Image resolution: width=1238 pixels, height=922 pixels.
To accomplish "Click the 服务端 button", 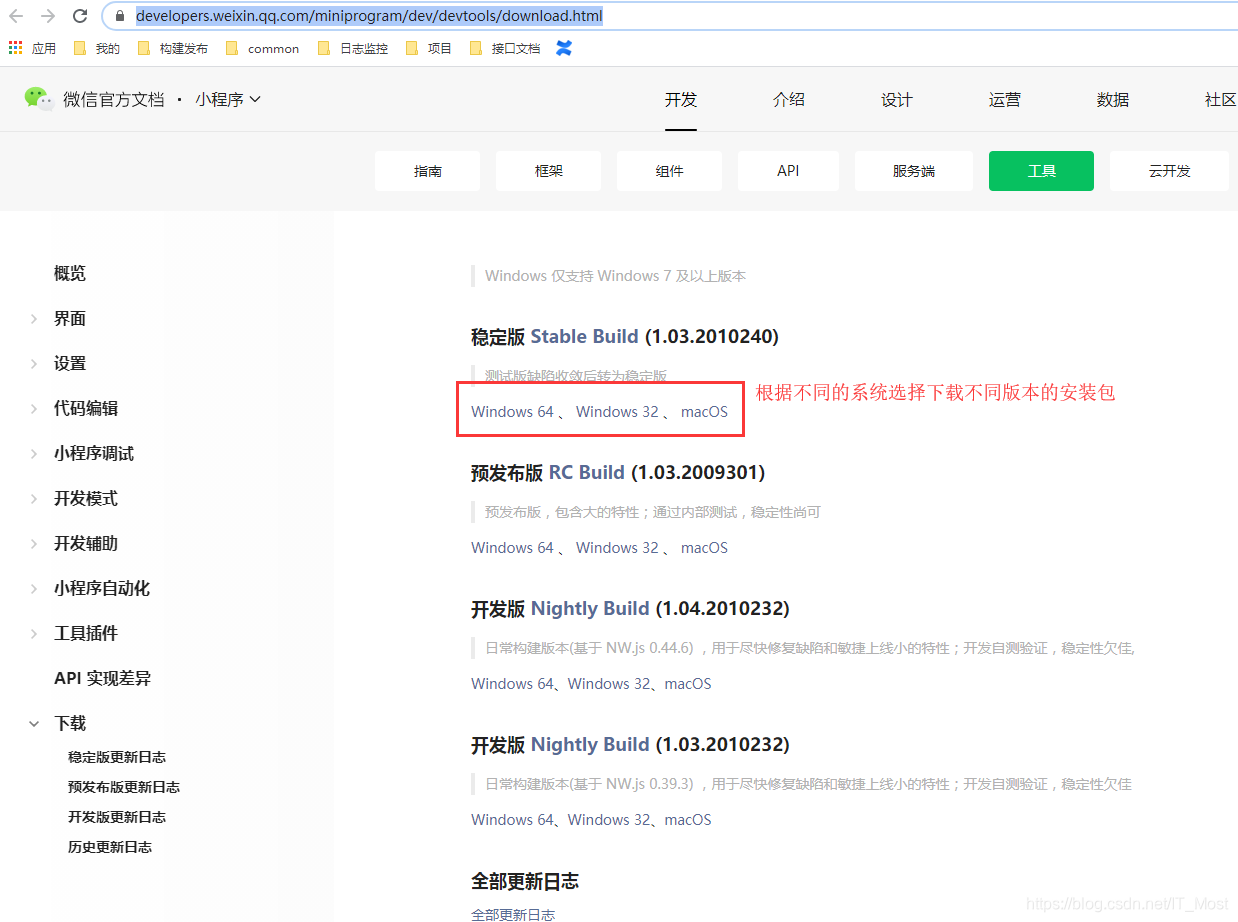I will (x=913, y=171).
